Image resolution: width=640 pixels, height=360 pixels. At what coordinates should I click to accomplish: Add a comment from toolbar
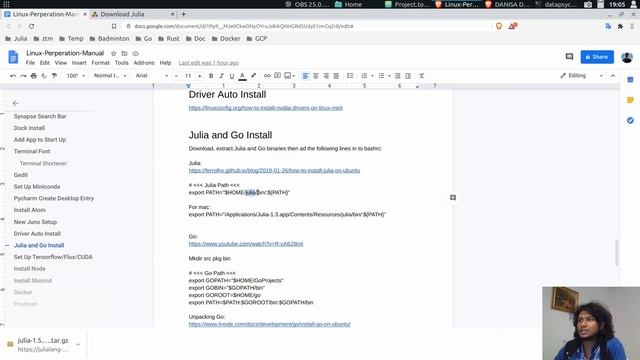click(x=278, y=76)
